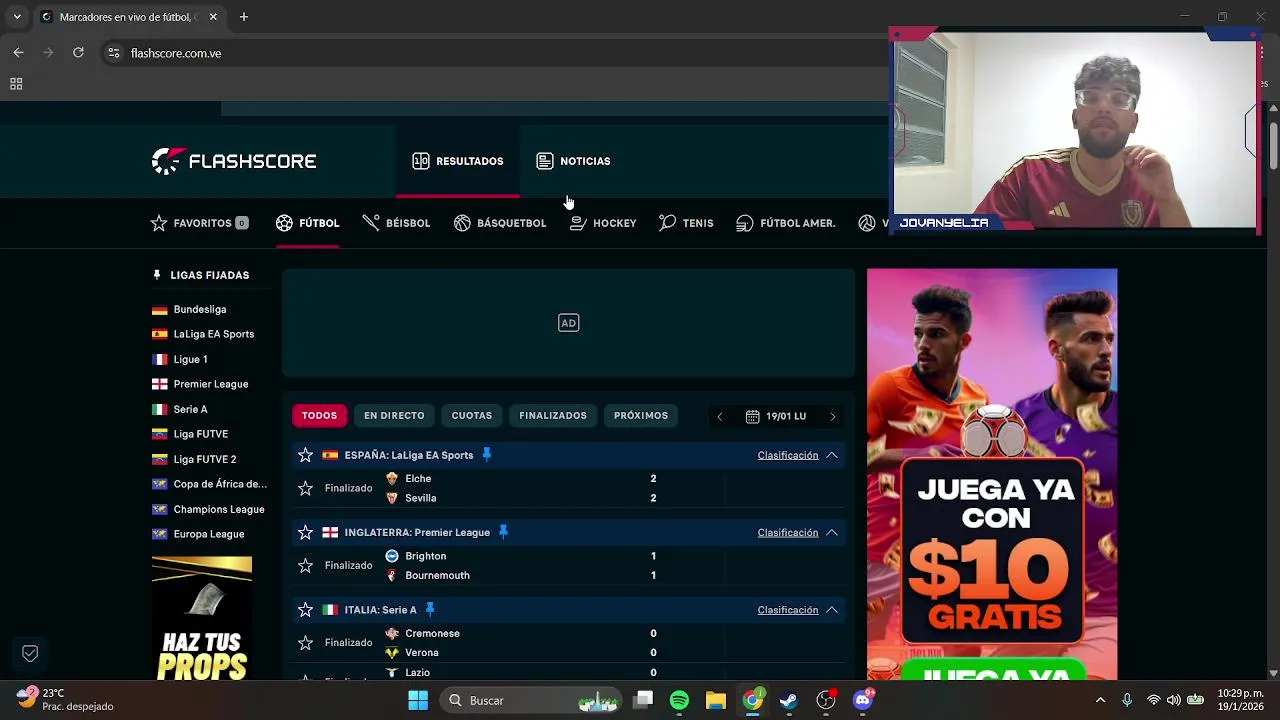1280x720 pixels.
Task: Favorite the Premier League star
Action: [x=306, y=532]
